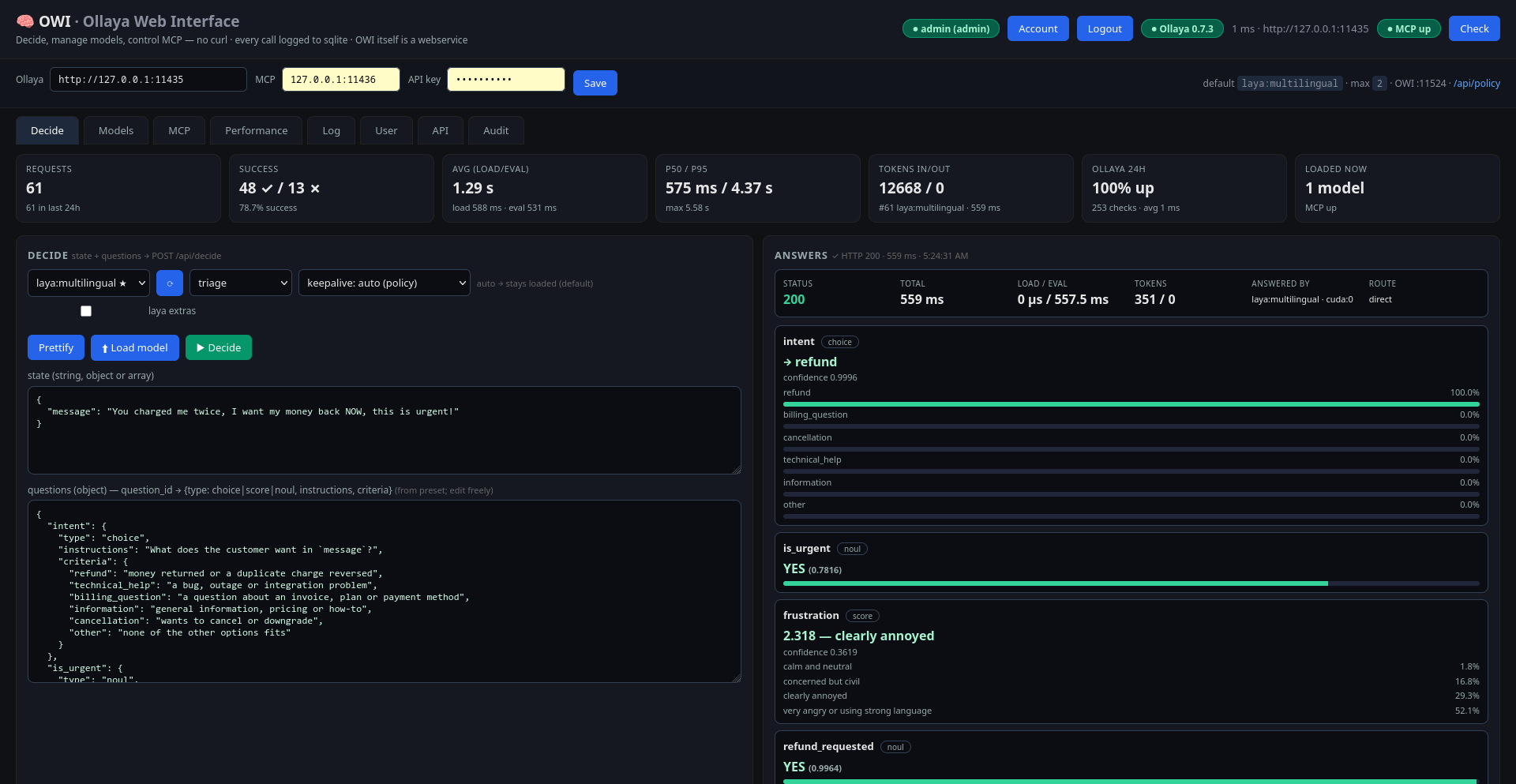Open the User tab

pyautogui.click(x=386, y=130)
